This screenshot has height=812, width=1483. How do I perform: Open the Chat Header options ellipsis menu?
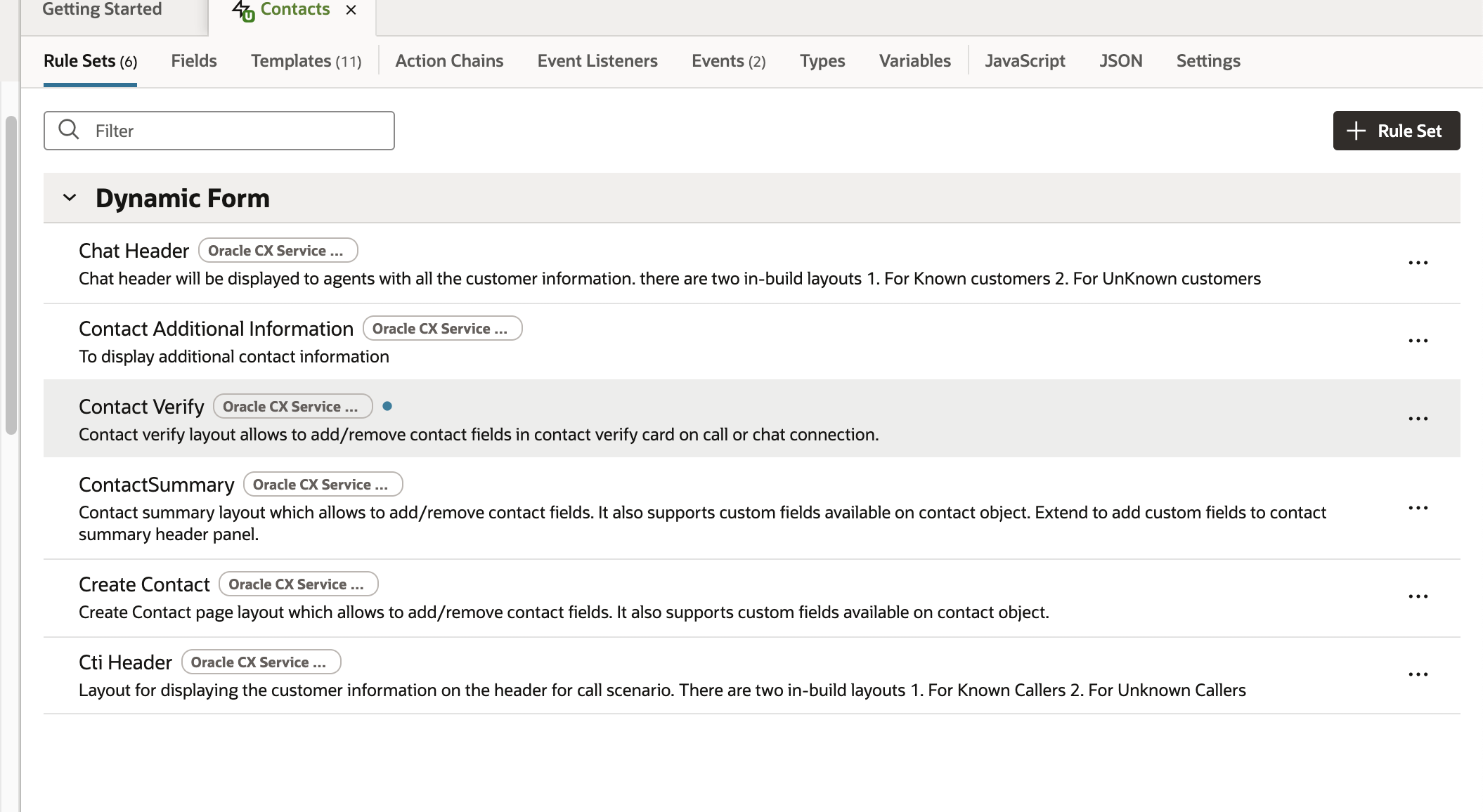click(x=1418, y=263)
